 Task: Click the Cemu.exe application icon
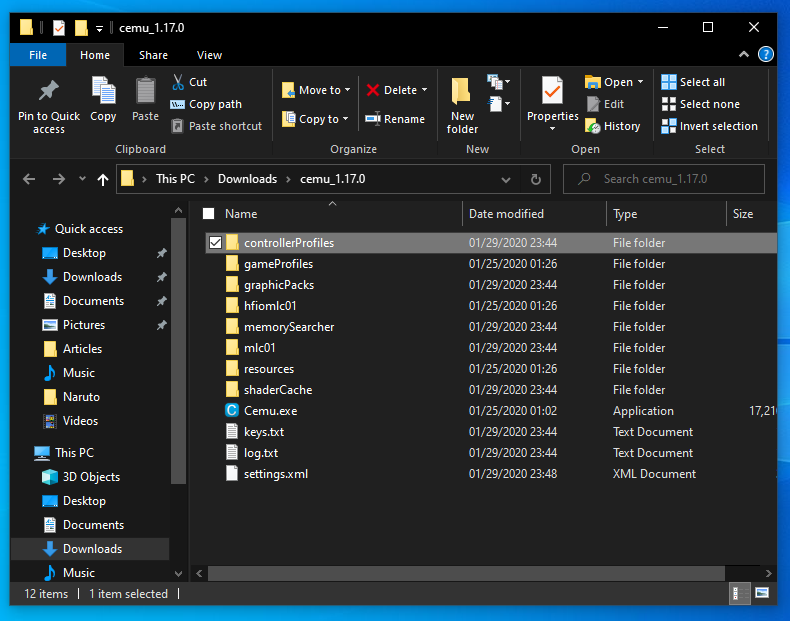pos(232,410)
